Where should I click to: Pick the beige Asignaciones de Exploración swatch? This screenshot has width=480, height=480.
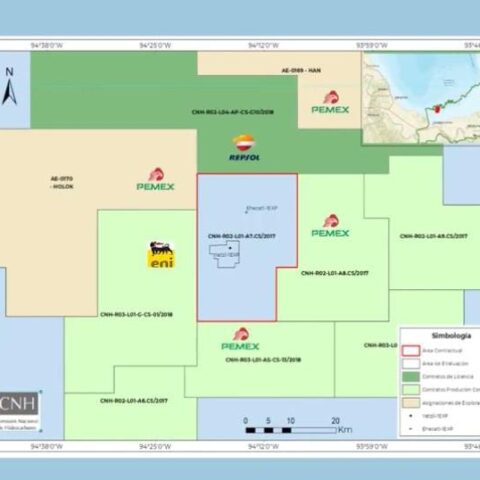click(x=411, y=403)
